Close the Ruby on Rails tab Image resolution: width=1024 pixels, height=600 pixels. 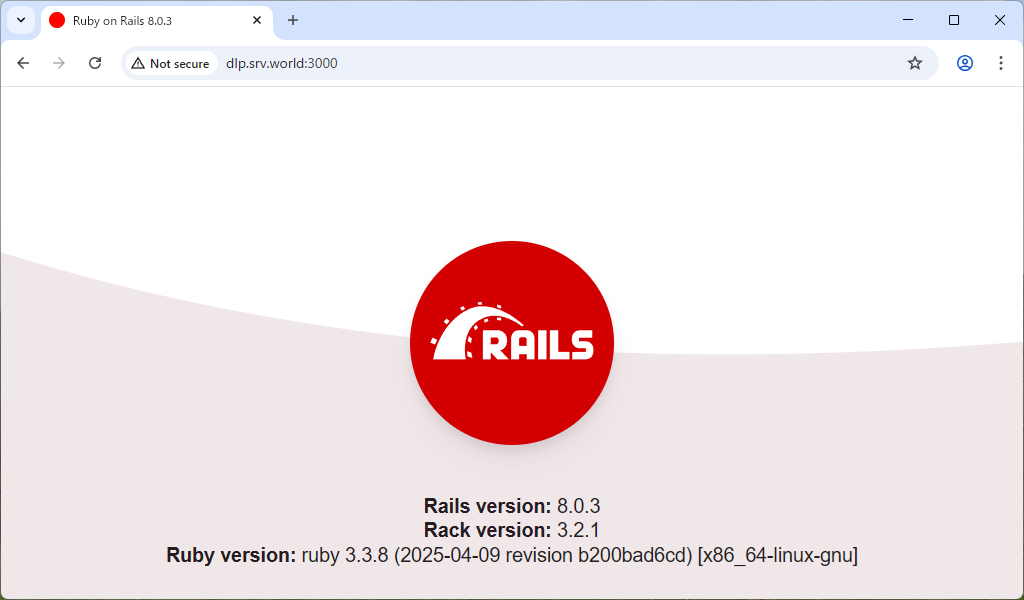(257, 20)
